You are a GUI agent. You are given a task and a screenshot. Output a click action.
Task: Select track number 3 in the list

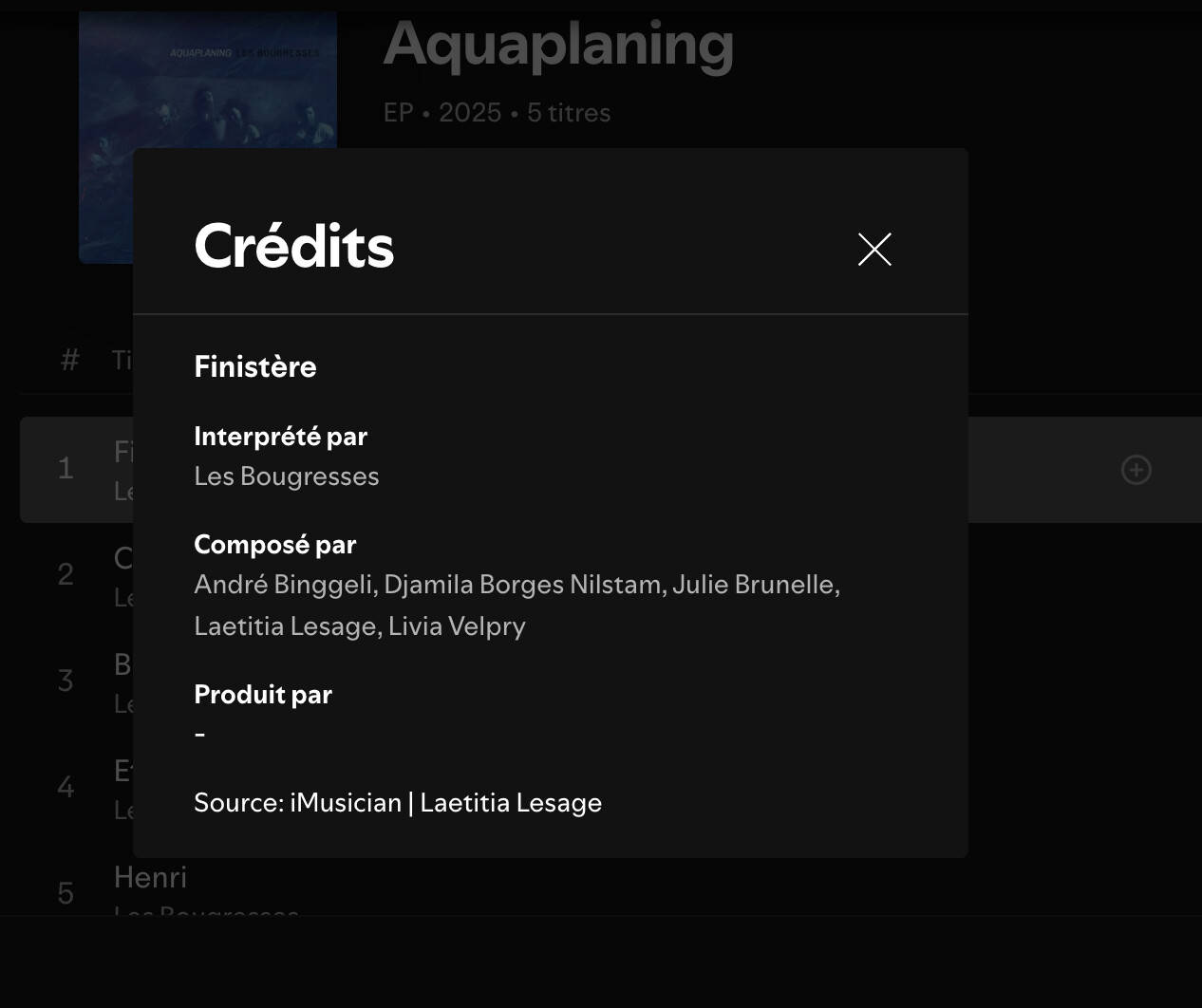click(x=66, y=681)
